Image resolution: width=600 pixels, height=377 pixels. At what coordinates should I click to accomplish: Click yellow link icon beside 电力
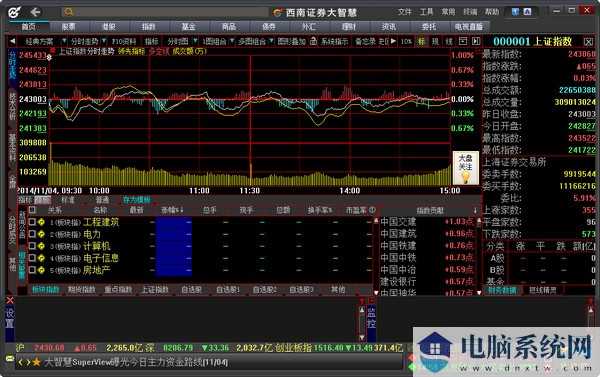[41, 234]
